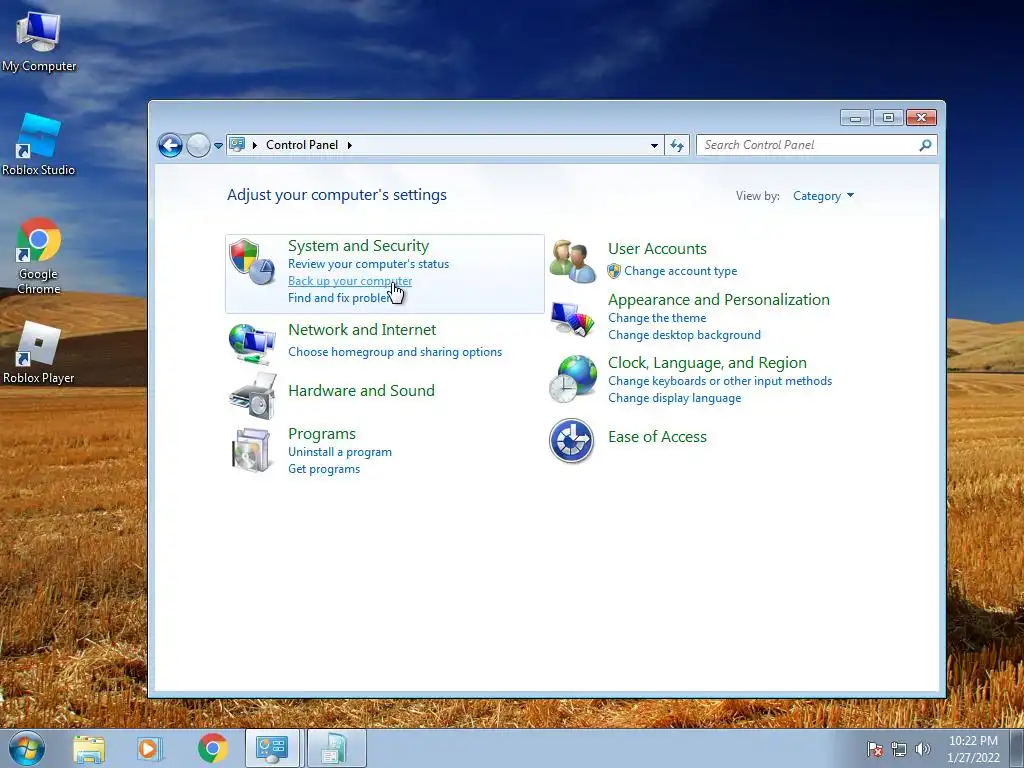Open the Hardware and Sound printer icon
This screenshot has width=1024, height=768.
(253, 396)
